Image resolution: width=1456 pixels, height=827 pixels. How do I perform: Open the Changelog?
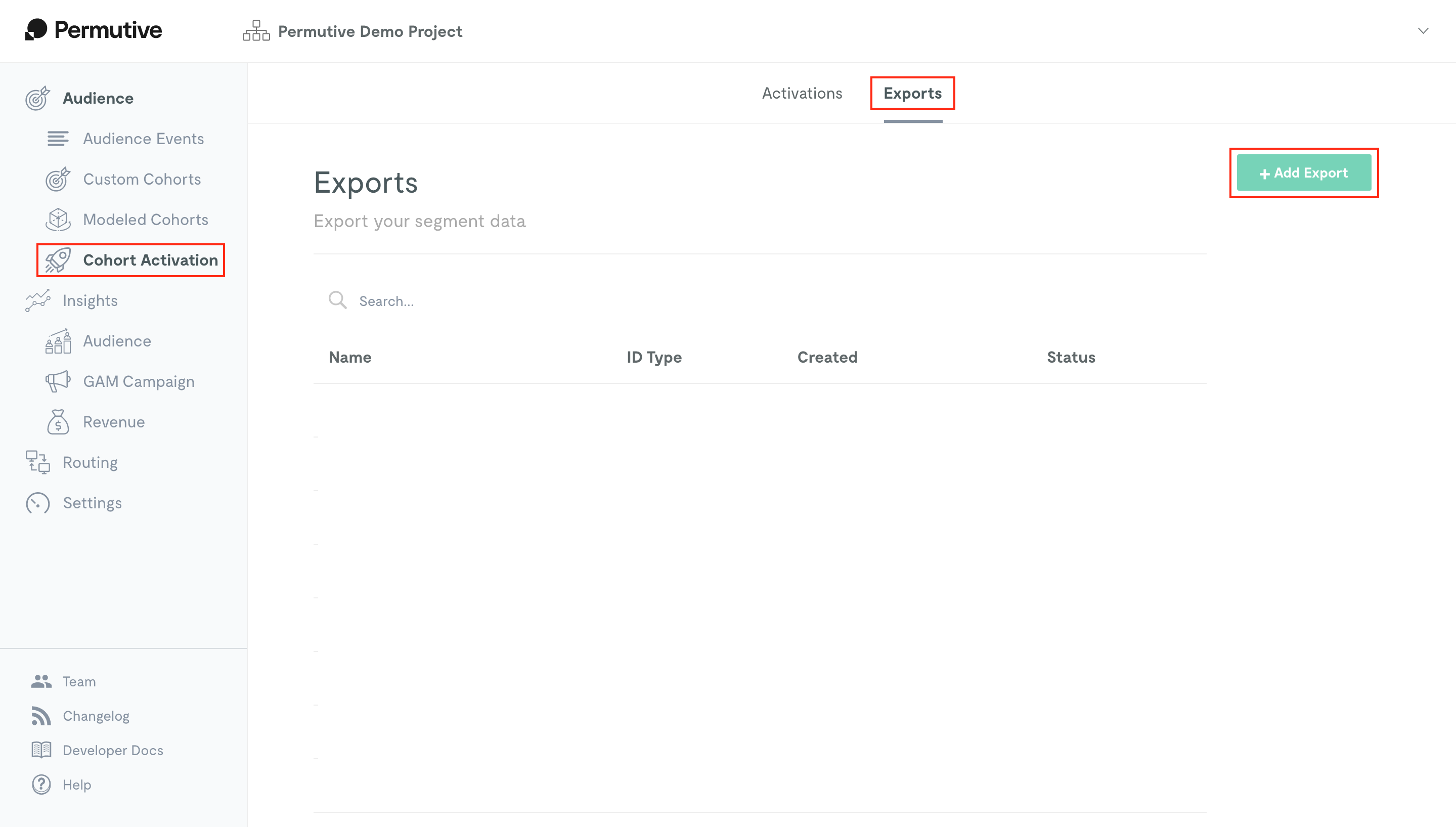[96, 716]
